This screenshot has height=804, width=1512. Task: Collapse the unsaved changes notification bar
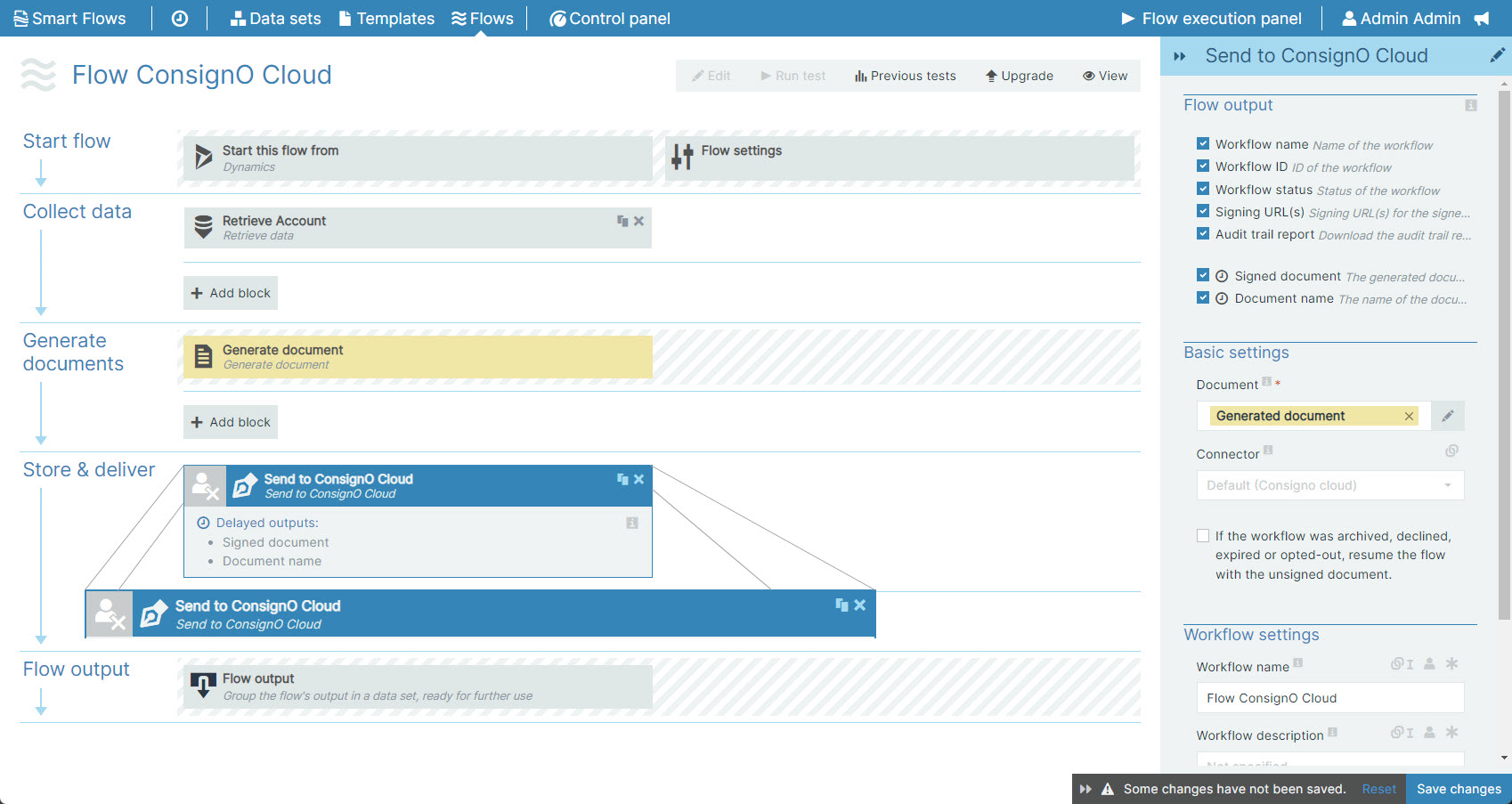coord(1085,789)
